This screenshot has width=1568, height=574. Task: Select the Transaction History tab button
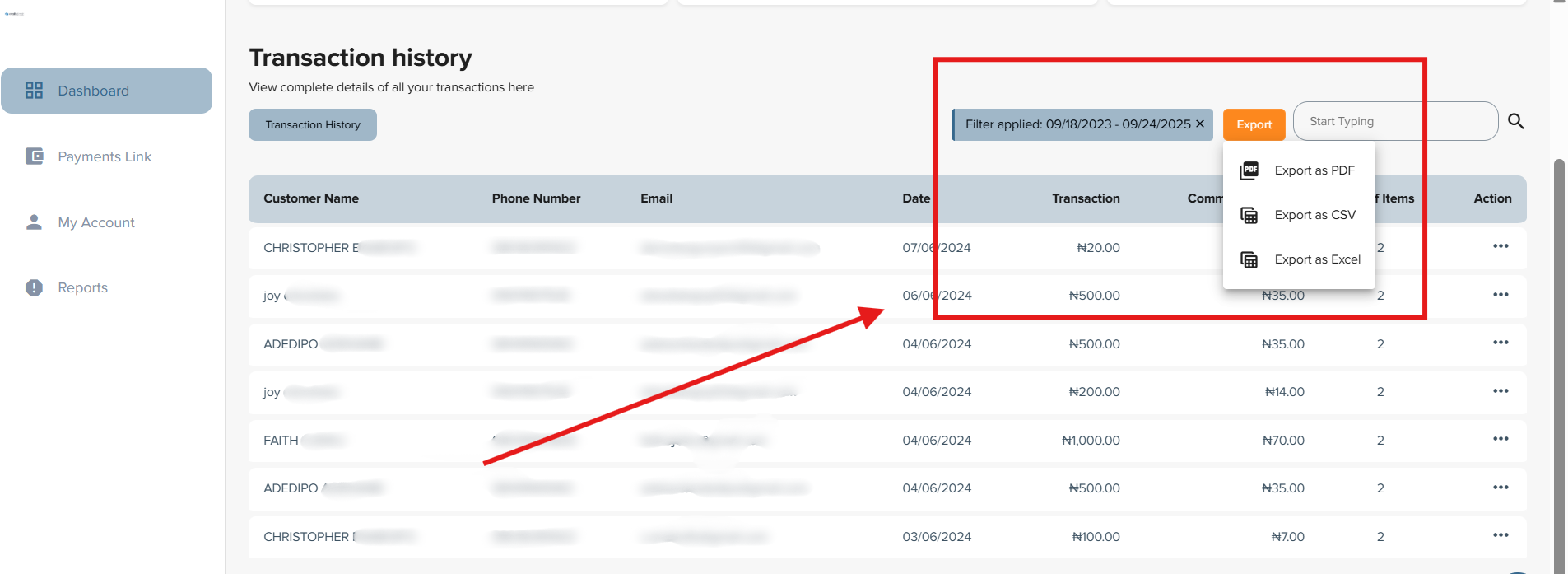[x=313, y=125]
